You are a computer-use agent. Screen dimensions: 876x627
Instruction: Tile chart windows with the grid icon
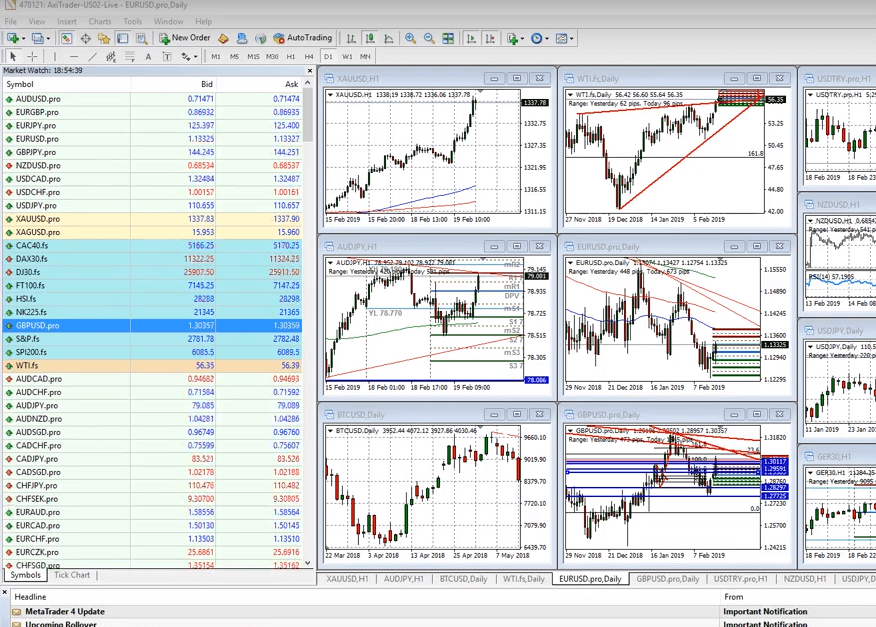[448, 39]
